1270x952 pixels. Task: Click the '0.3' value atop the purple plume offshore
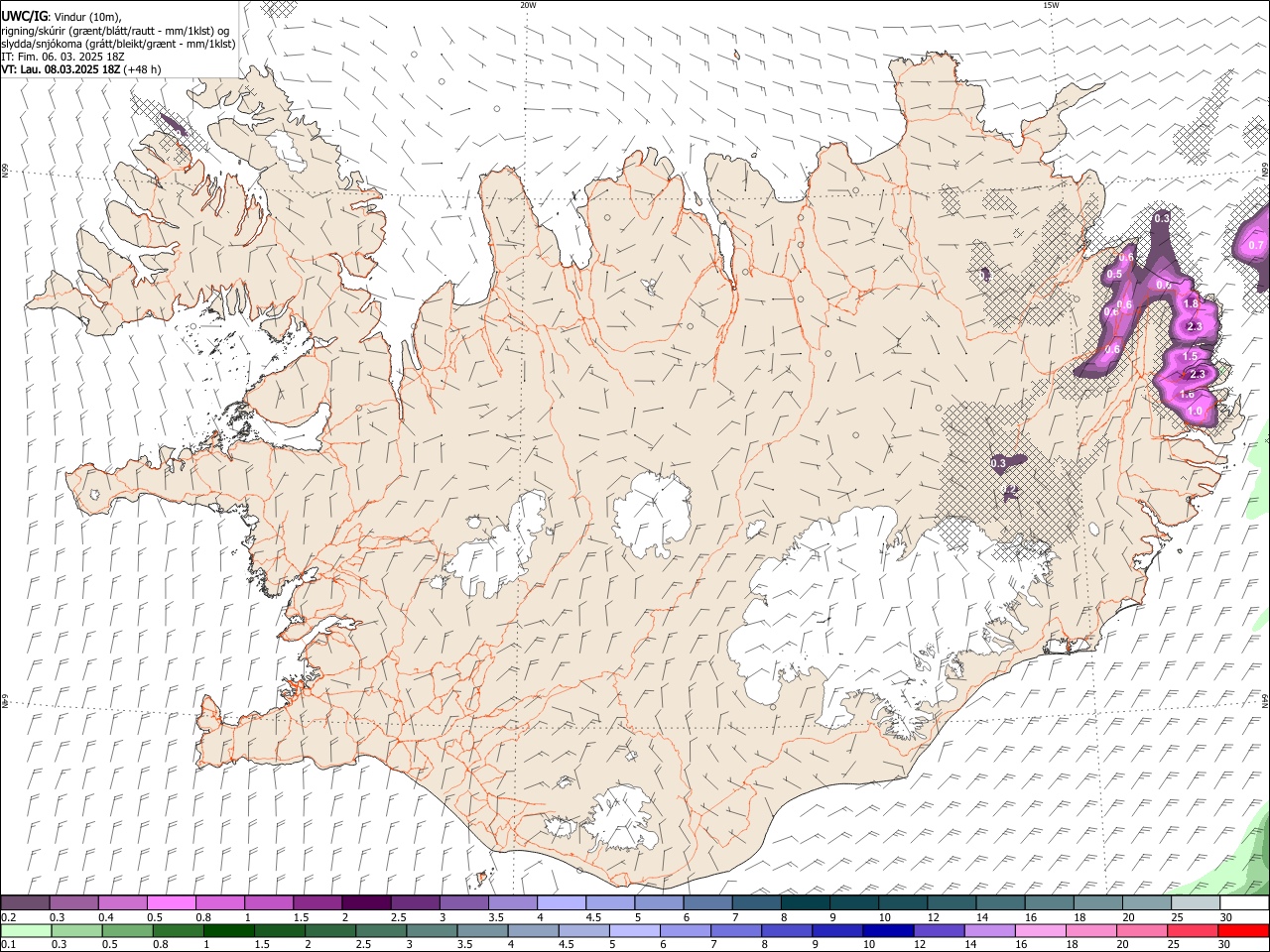(x=1163, y=218)
